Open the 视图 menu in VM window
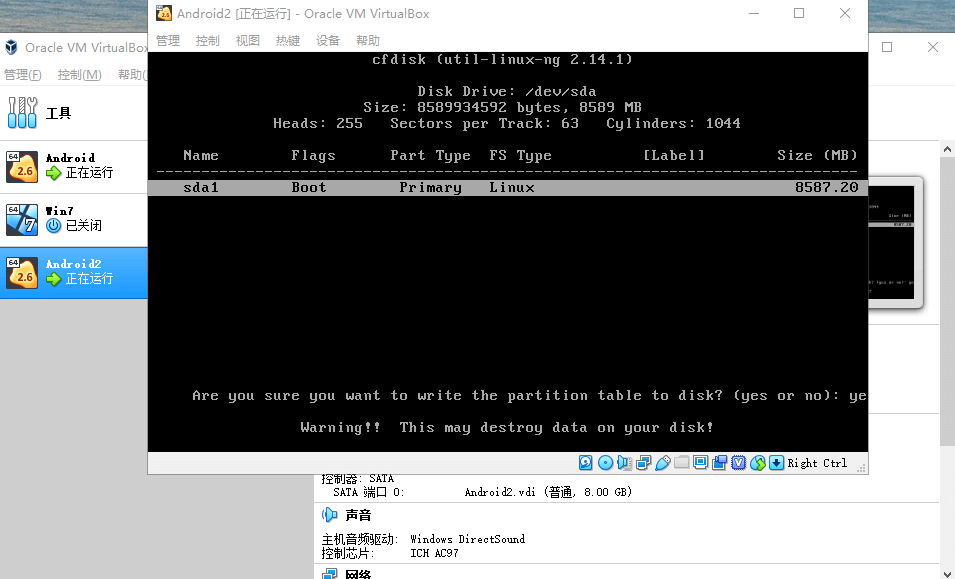This screenshot has width=955, height=579. pyautogui.click(x=248, y=41)
